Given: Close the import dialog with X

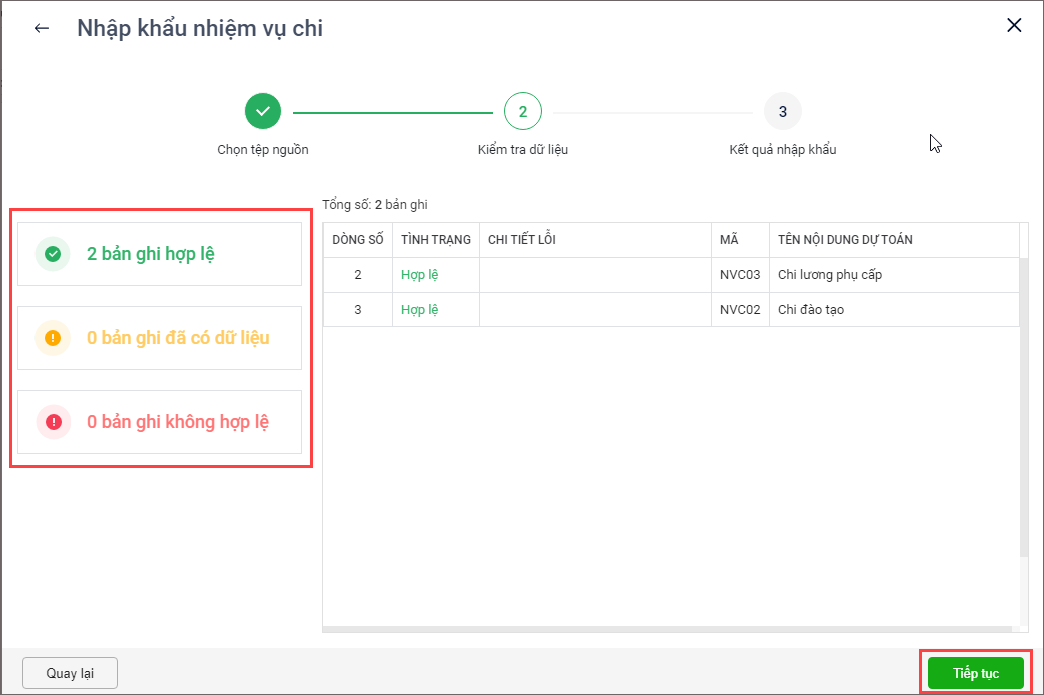Looking at the screenshot, I should click(x=1014, y=26).
